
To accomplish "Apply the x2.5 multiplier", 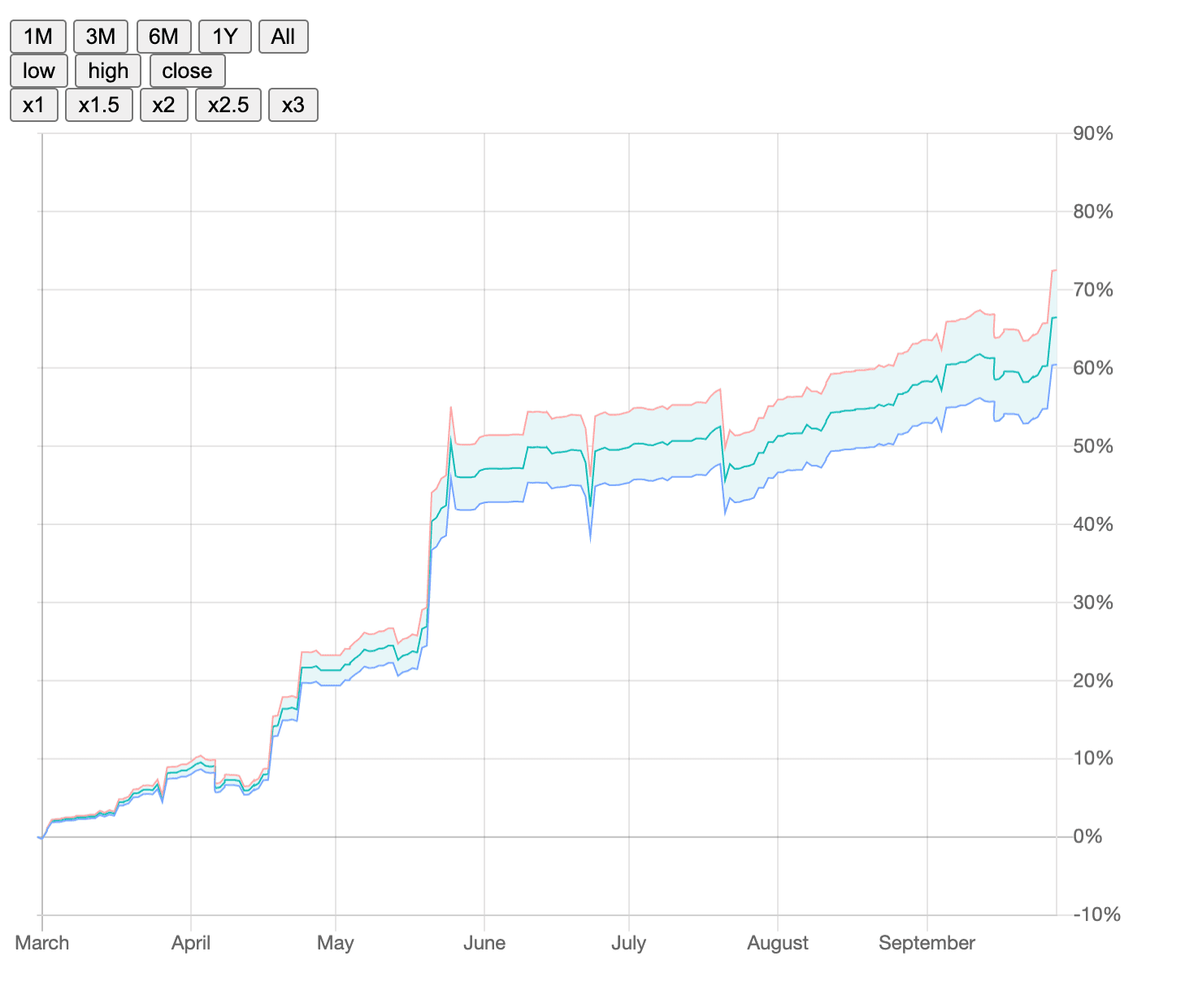I will [228, 105].
